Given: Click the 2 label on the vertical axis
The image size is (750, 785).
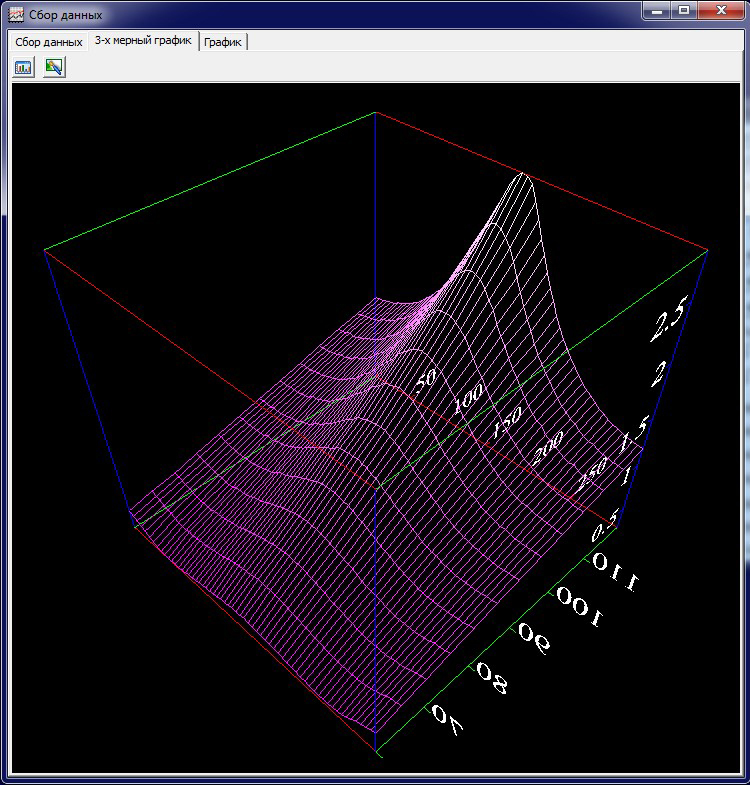Looking at the screenshot, I should [x=659, y=375].
